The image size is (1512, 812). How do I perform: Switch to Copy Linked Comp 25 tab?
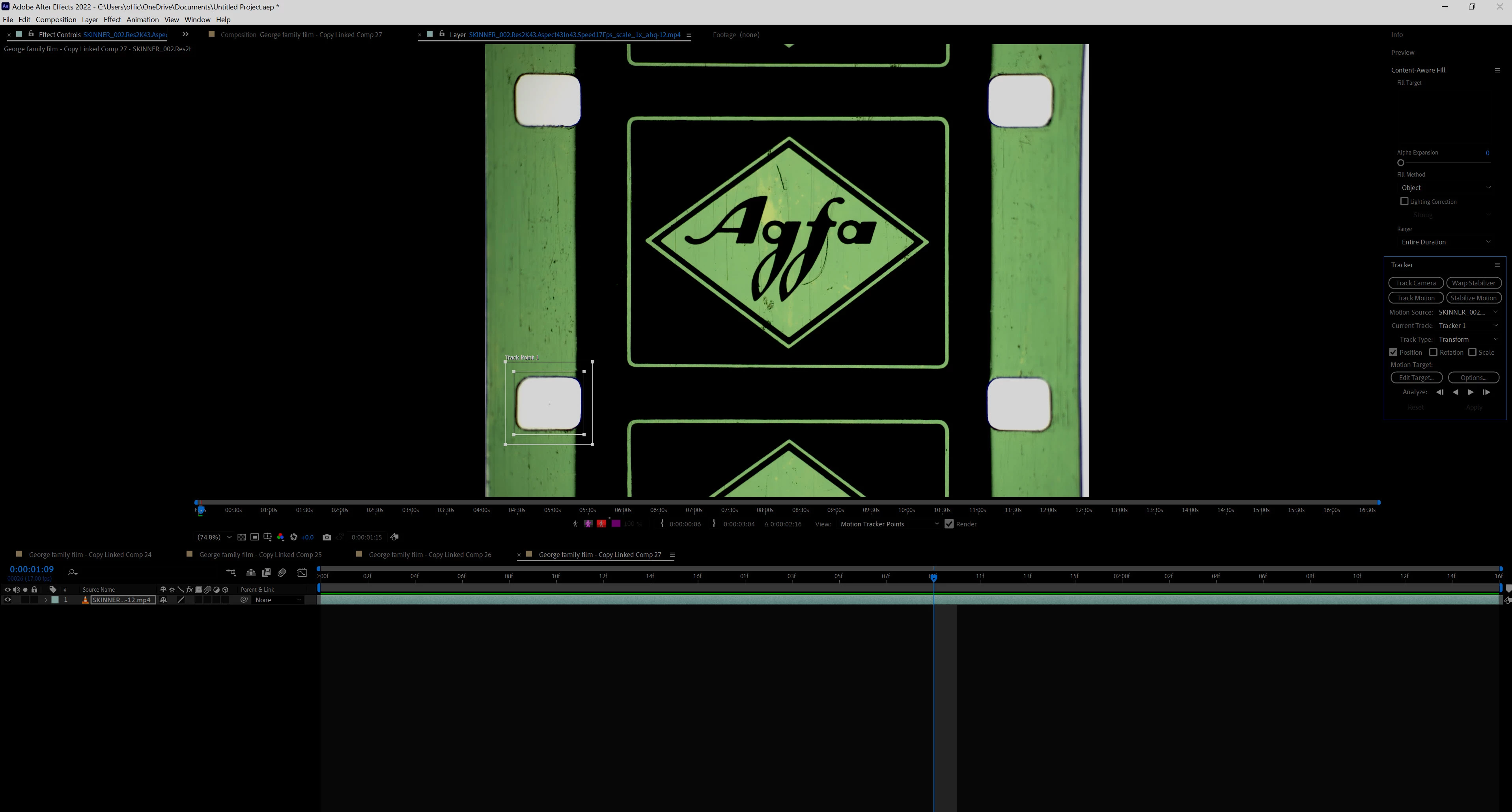pos(260,555)
